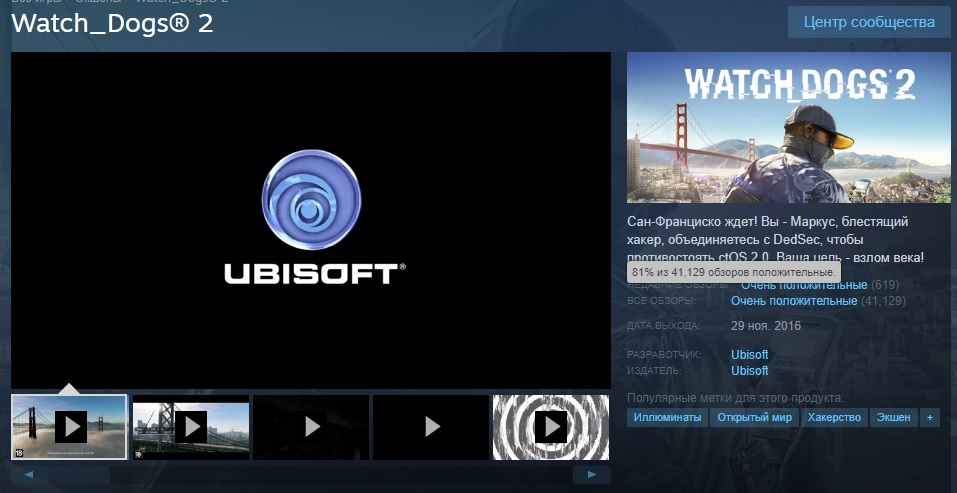Play the fourth dark video thumbnail
Image resolution: width=957 pixels, height=493 pixels.
point(431,427)
